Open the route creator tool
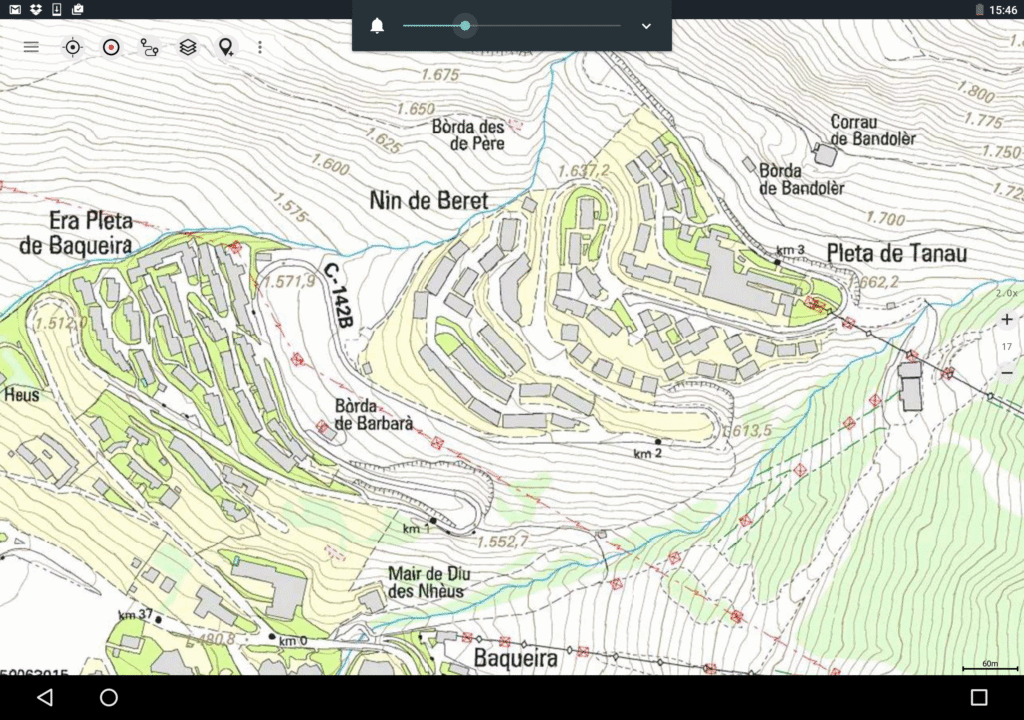This screenshot has width=1024, height=720. [150, 46]
